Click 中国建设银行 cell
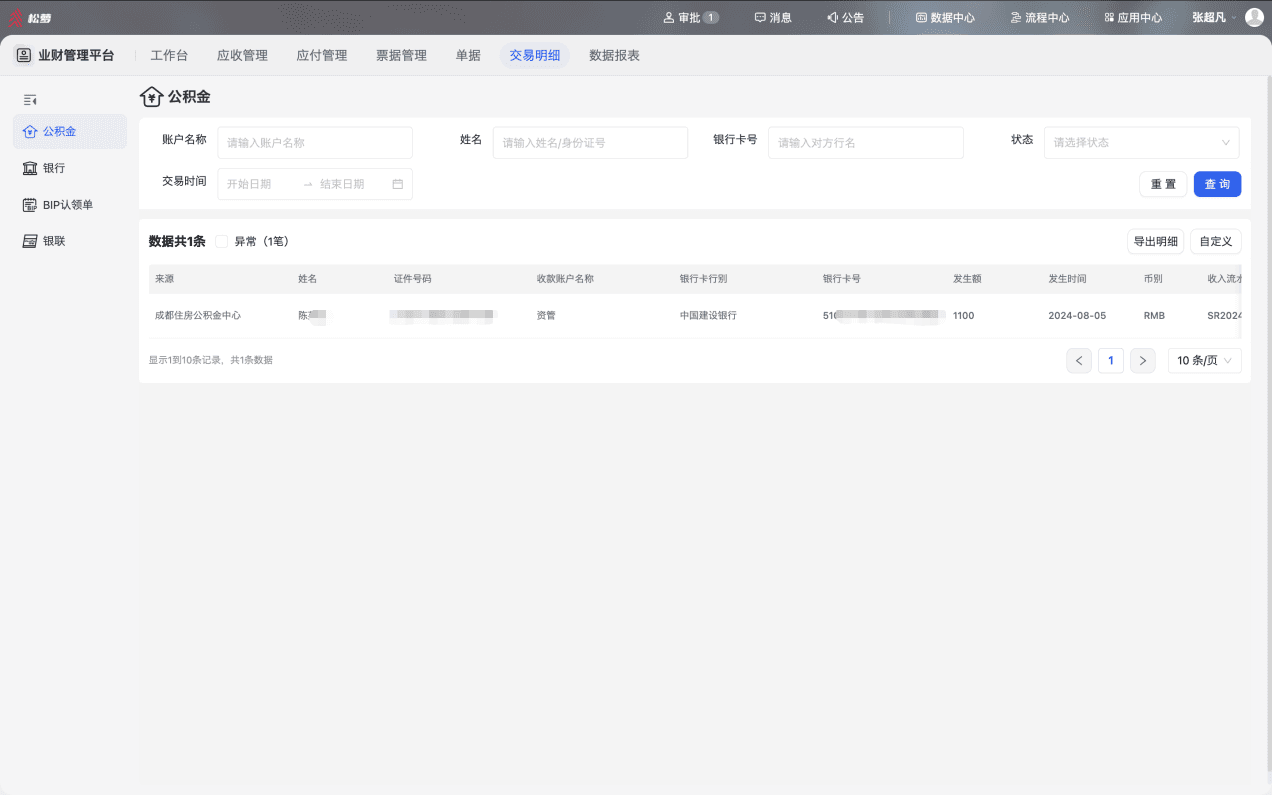The image size is (1272, 795). [x=708, y=315]
